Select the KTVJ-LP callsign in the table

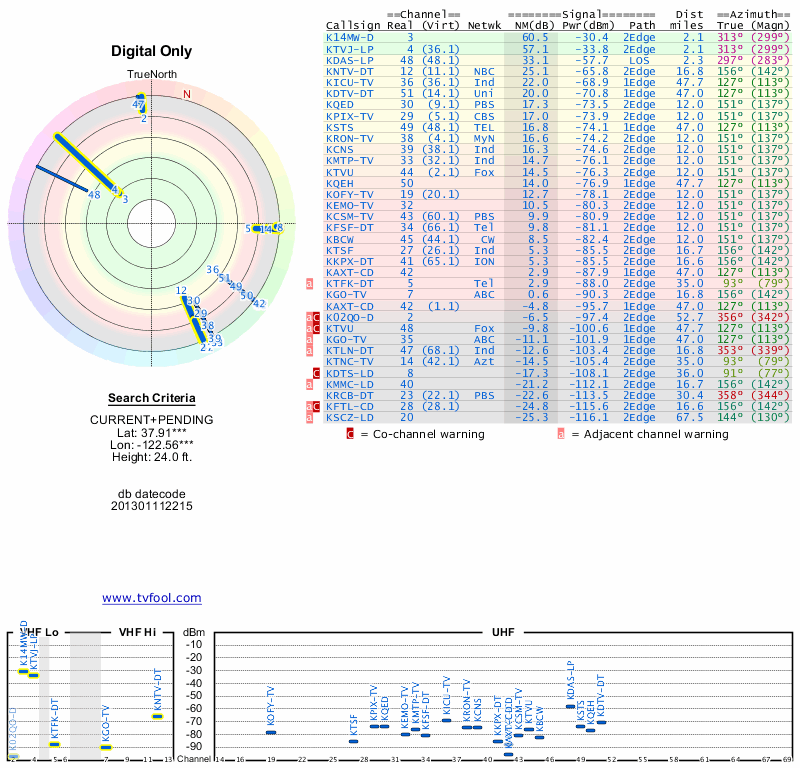click(350, 49)
